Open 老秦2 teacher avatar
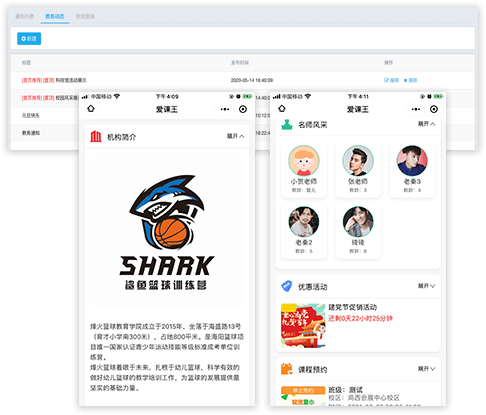 (304, 222)
